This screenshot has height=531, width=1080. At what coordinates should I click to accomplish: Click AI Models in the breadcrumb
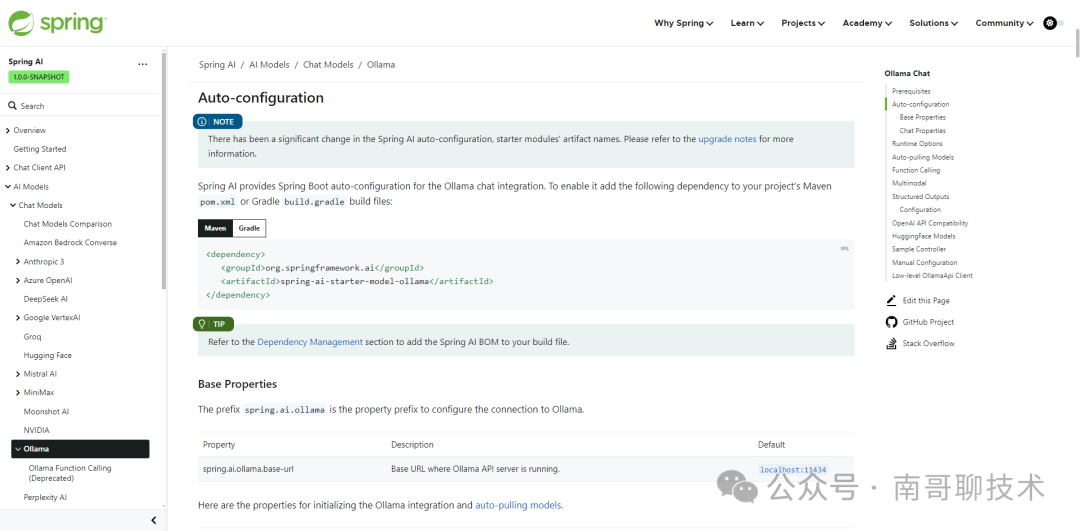point(269,65)
